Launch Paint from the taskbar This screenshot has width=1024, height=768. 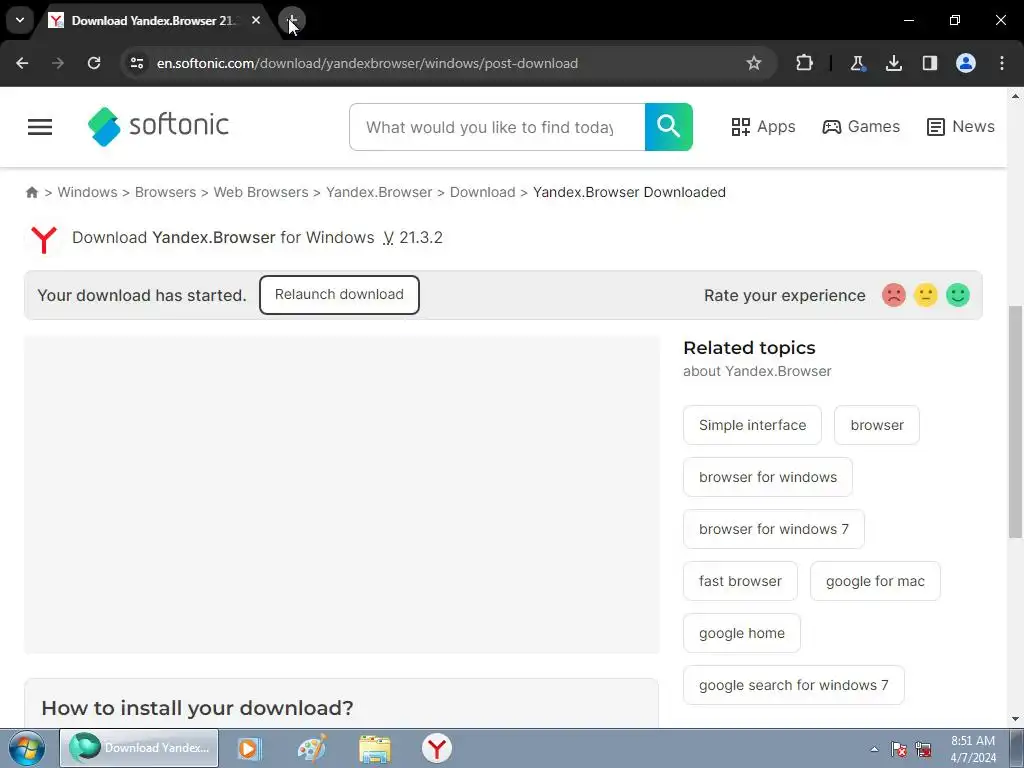312,748
